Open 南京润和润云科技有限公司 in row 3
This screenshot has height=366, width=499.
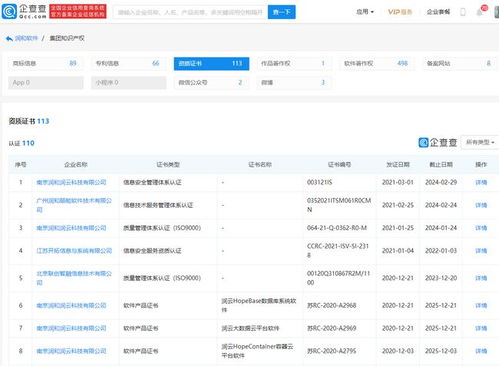point(71,228)
